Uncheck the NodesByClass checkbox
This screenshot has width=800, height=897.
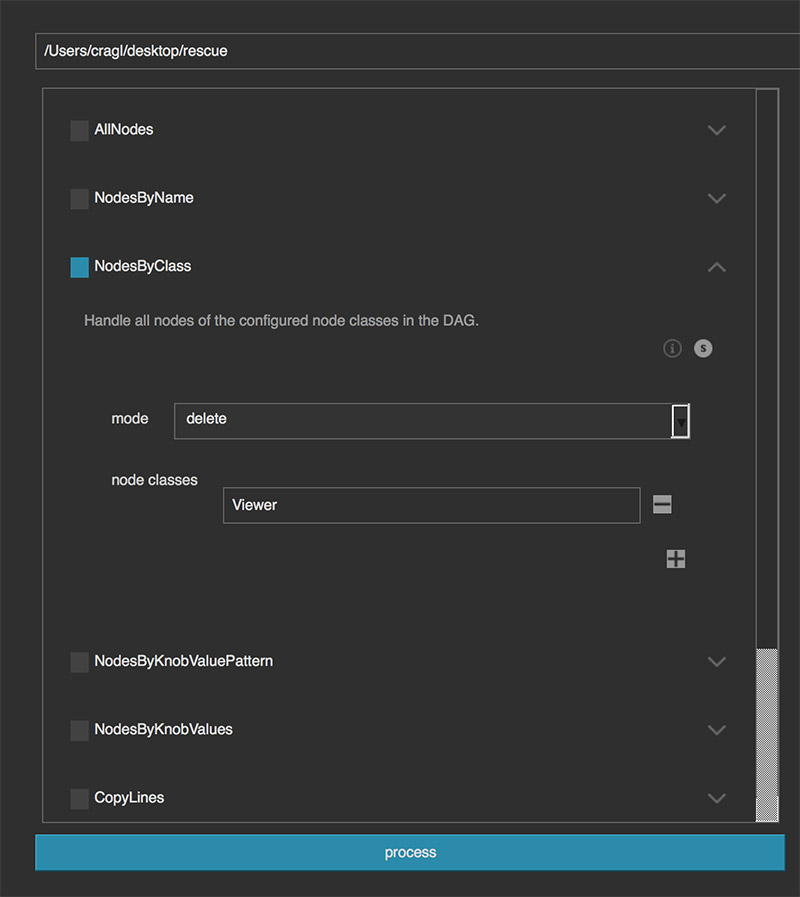80,267
